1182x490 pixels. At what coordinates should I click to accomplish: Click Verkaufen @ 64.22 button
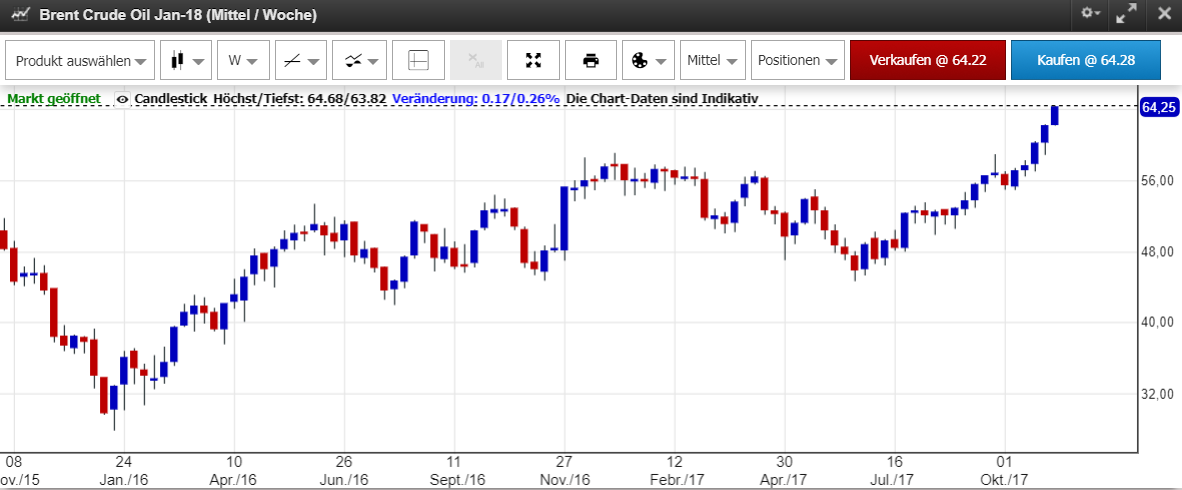point(927,60)
